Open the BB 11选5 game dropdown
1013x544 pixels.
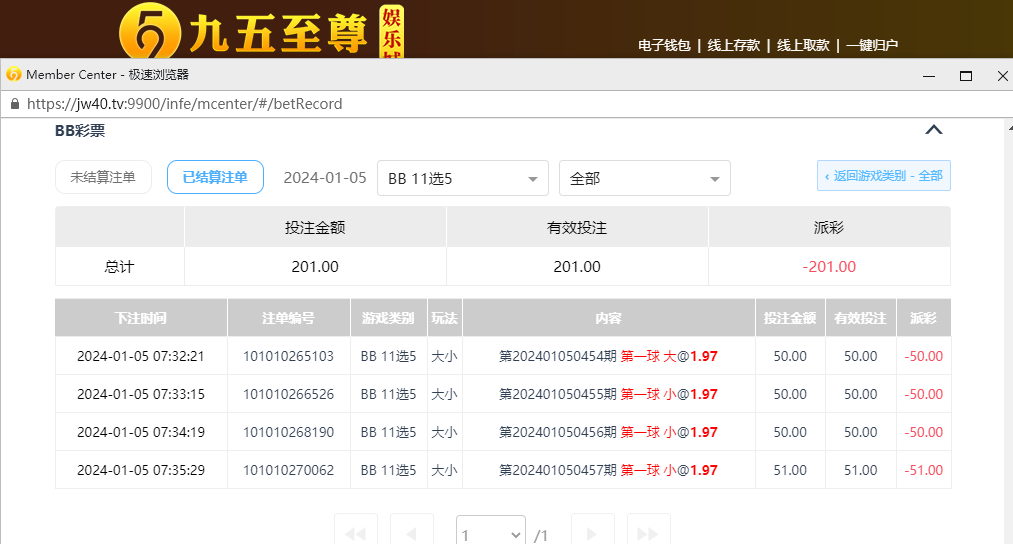pos(463,178)
